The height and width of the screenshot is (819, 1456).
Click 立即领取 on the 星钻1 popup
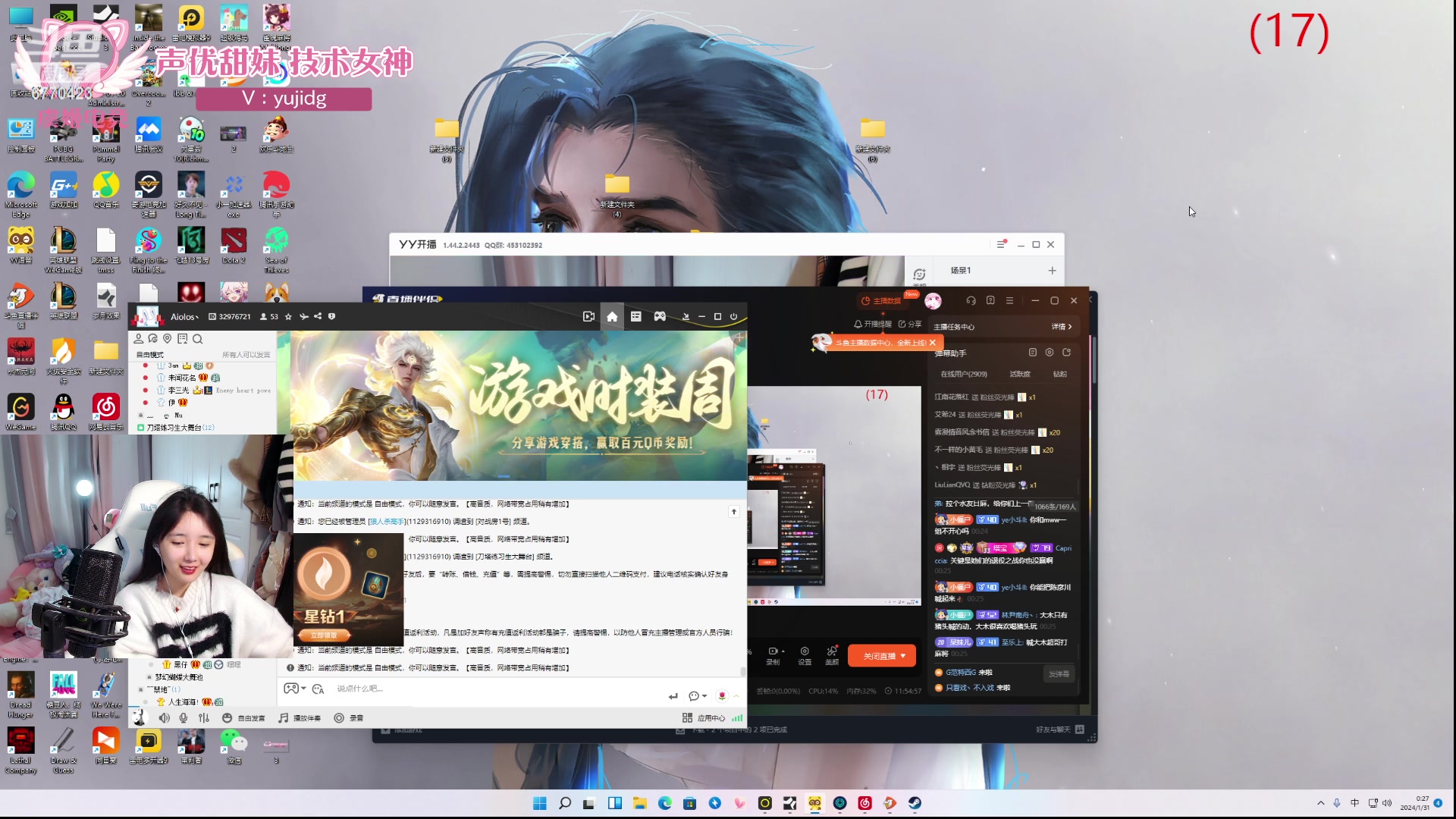[326, 635]
